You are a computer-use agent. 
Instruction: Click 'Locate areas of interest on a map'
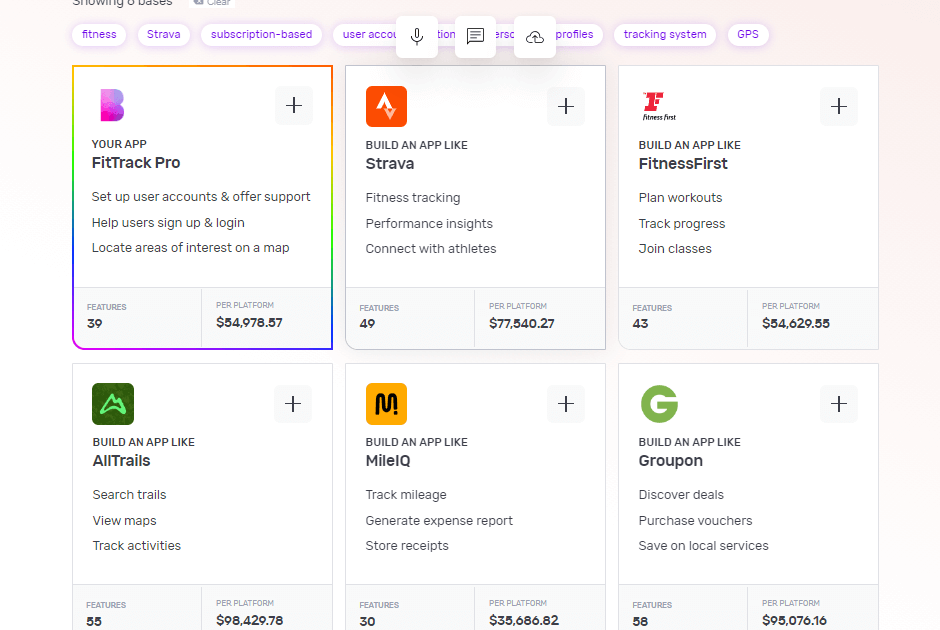click(190, 248)
